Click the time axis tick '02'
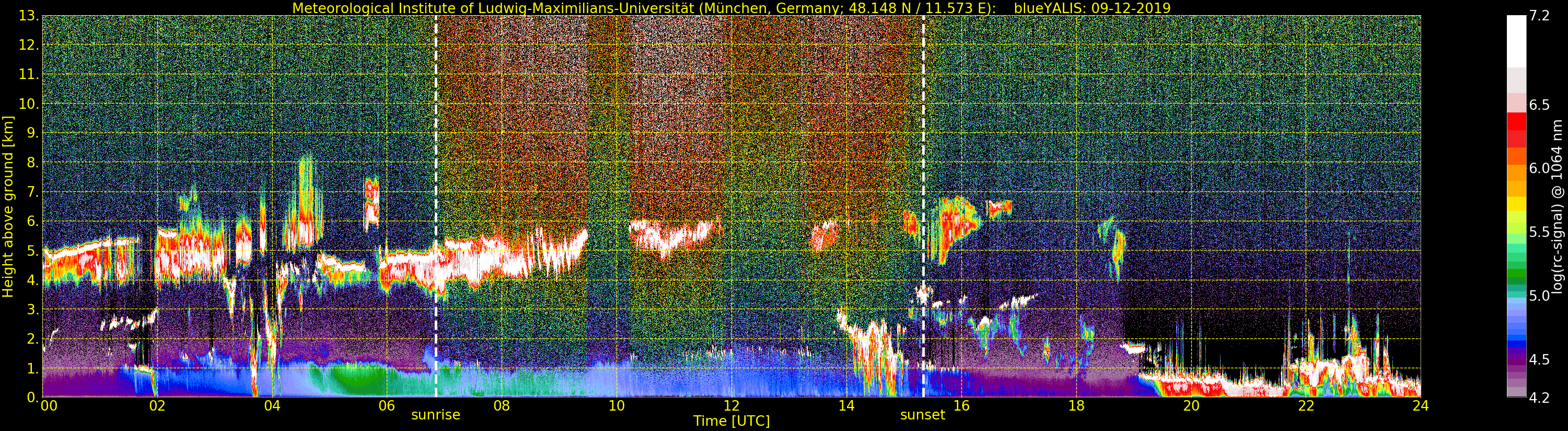 click(x=157, y=405)
